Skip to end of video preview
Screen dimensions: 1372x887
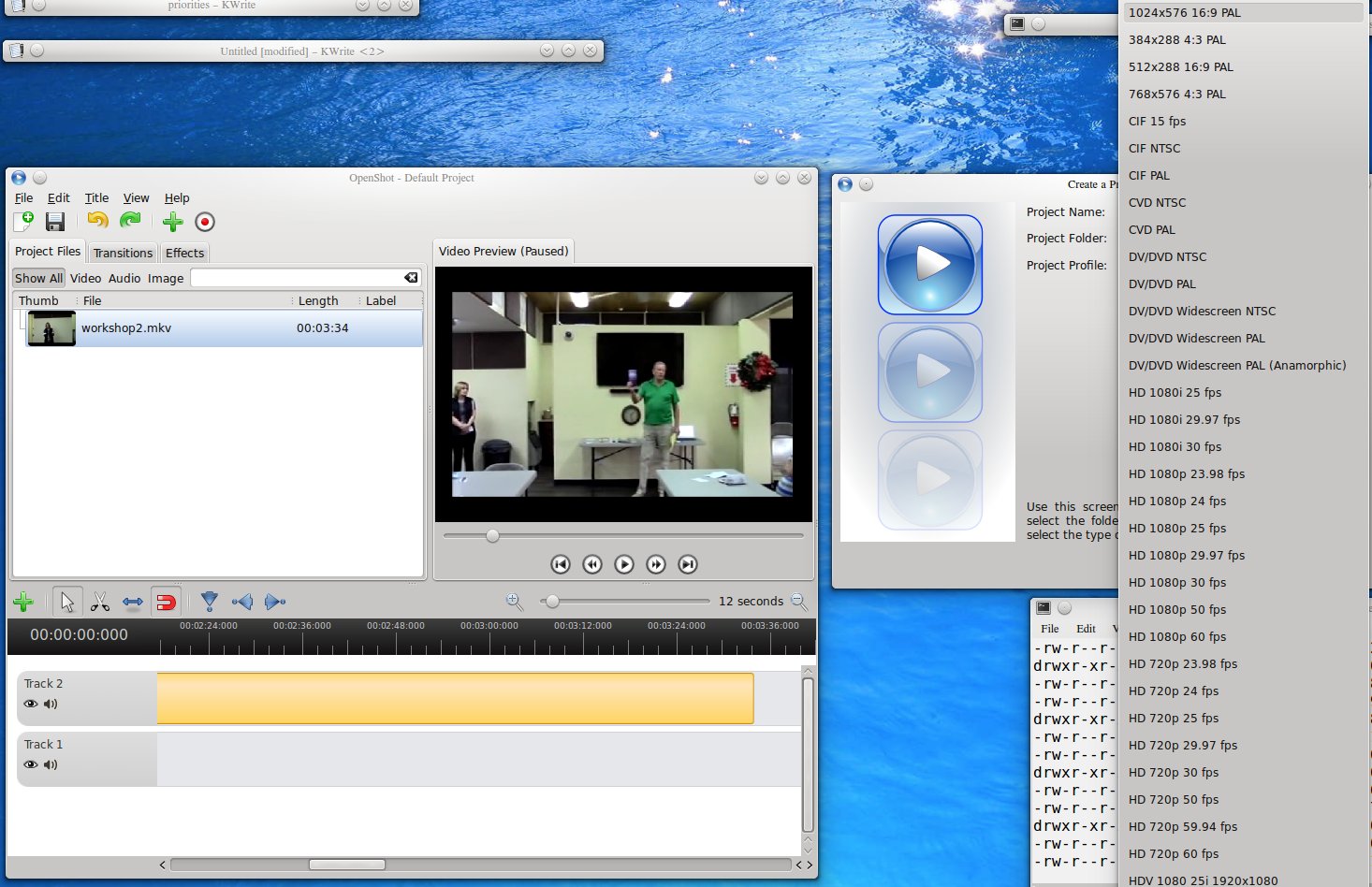[688, 564]
